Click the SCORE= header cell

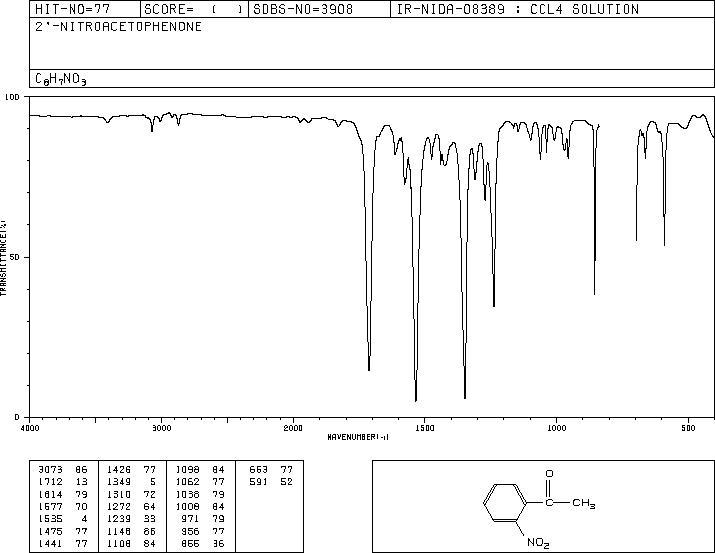(194, 9)
